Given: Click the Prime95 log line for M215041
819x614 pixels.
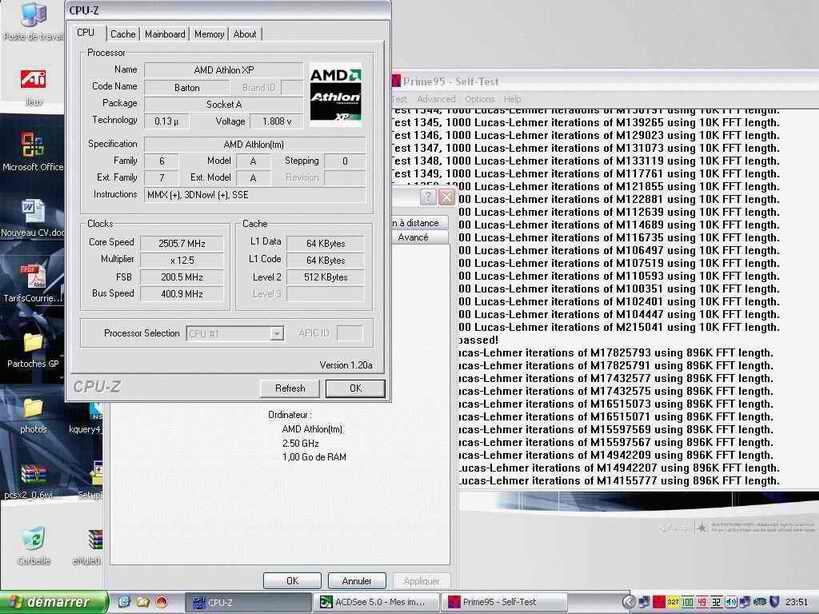Looking at the screenshot, I should [619, 327].
